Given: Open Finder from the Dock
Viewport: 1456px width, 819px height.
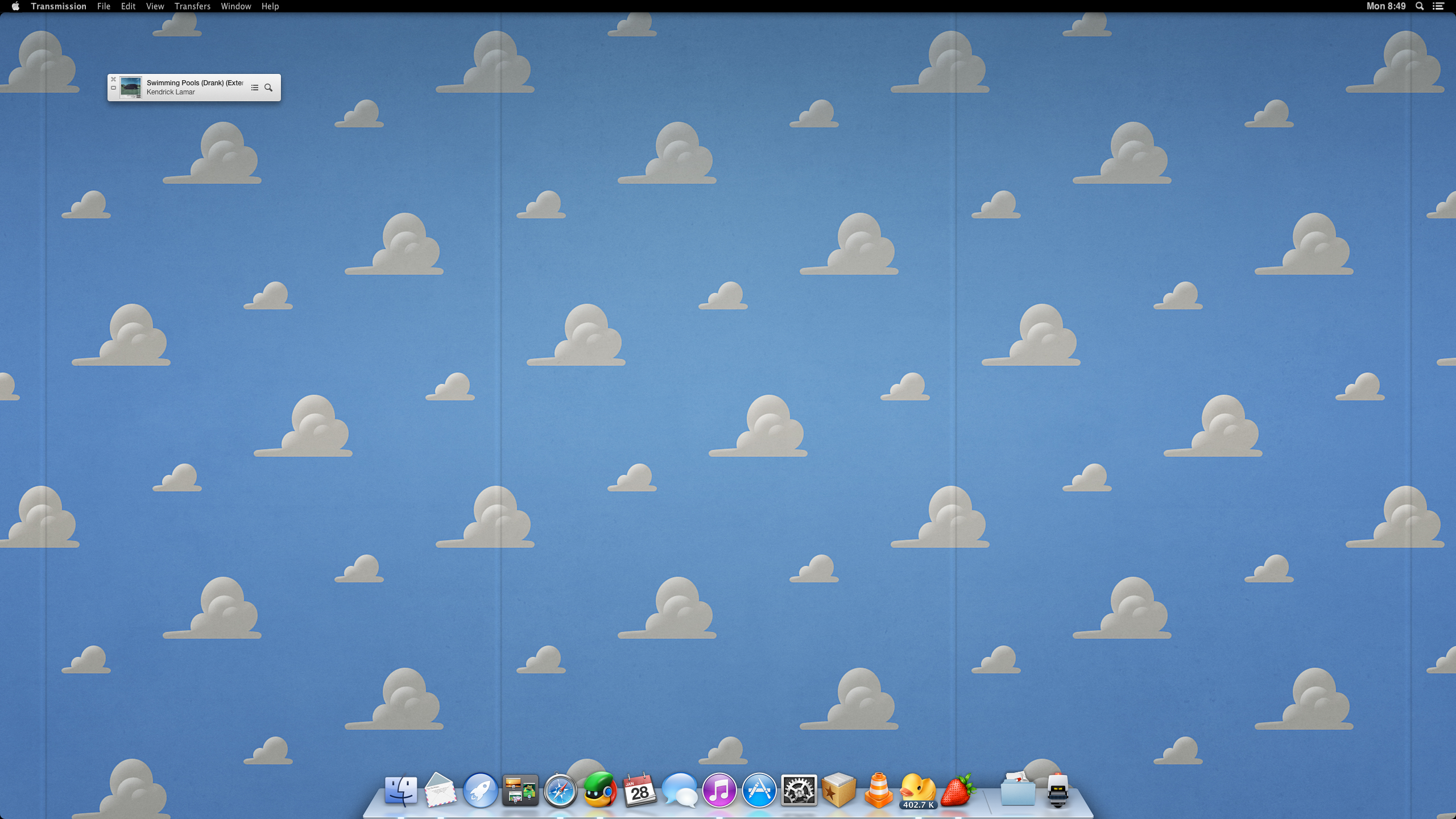Looking at the screenshot, I should 401,791.
